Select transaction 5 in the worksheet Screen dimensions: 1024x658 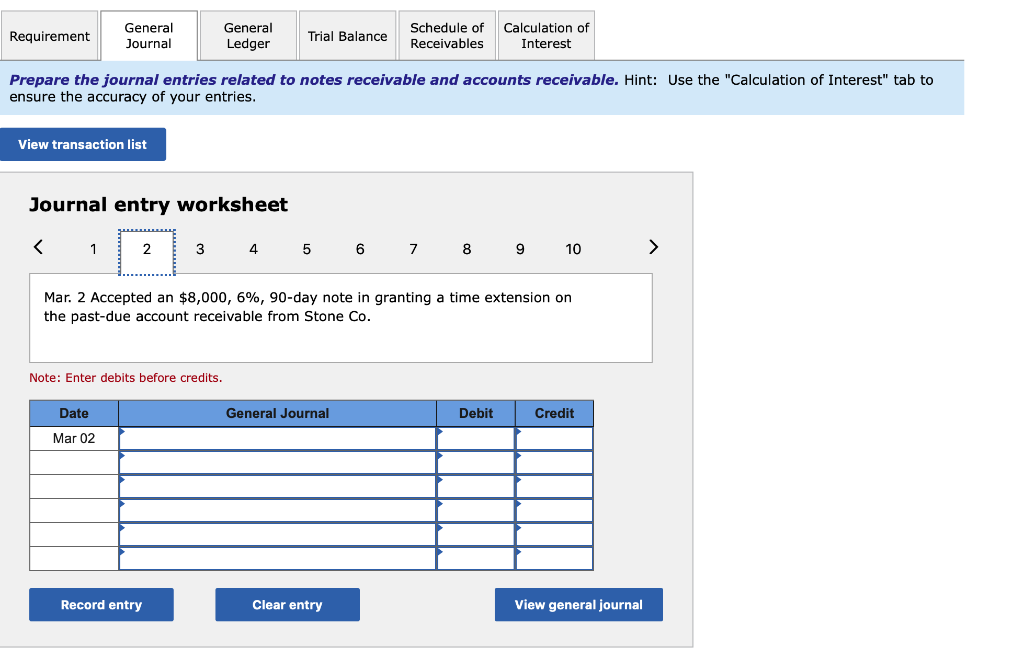(306, 249)
